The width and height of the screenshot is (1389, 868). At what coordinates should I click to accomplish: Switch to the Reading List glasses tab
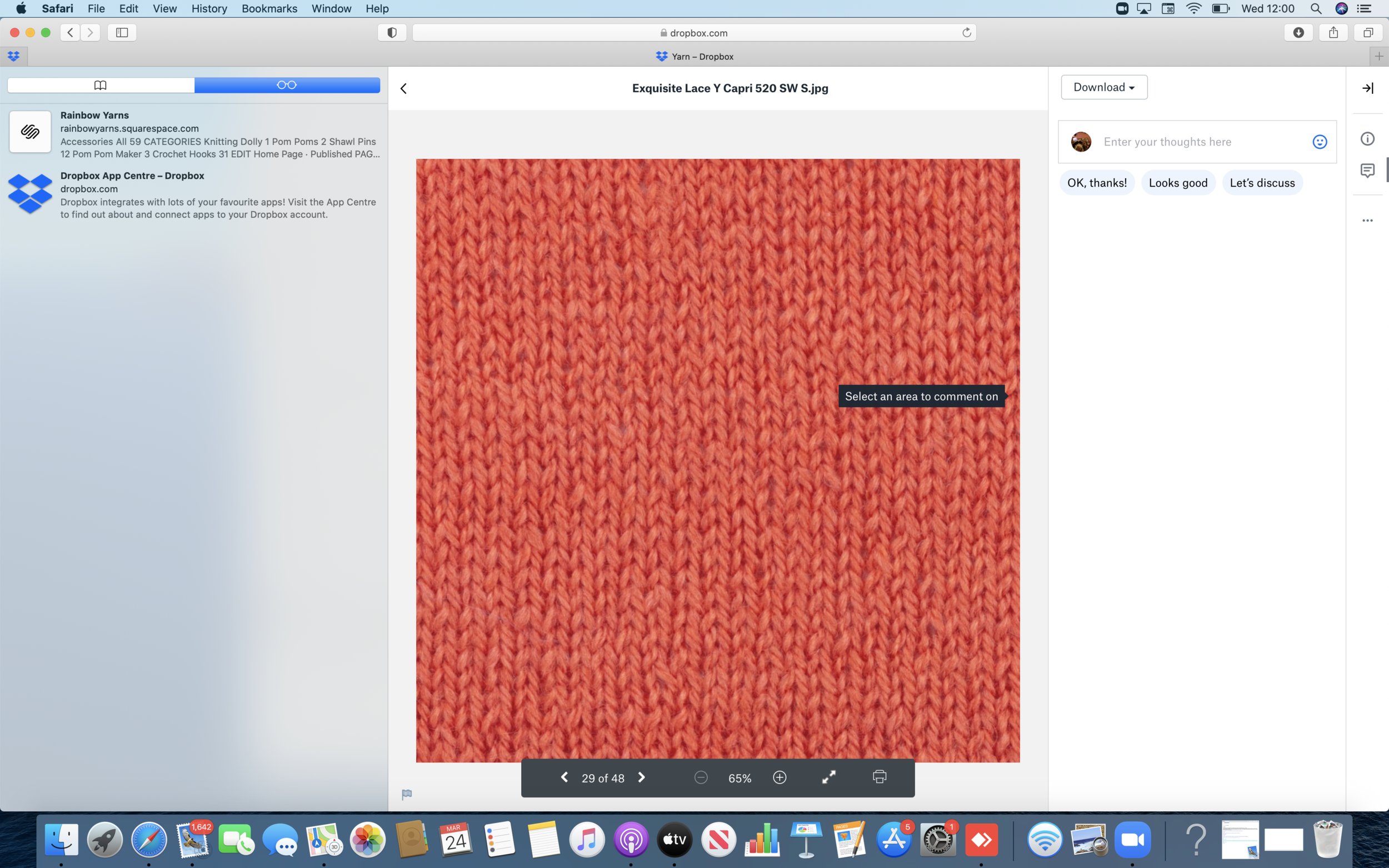tap(287, 85)
